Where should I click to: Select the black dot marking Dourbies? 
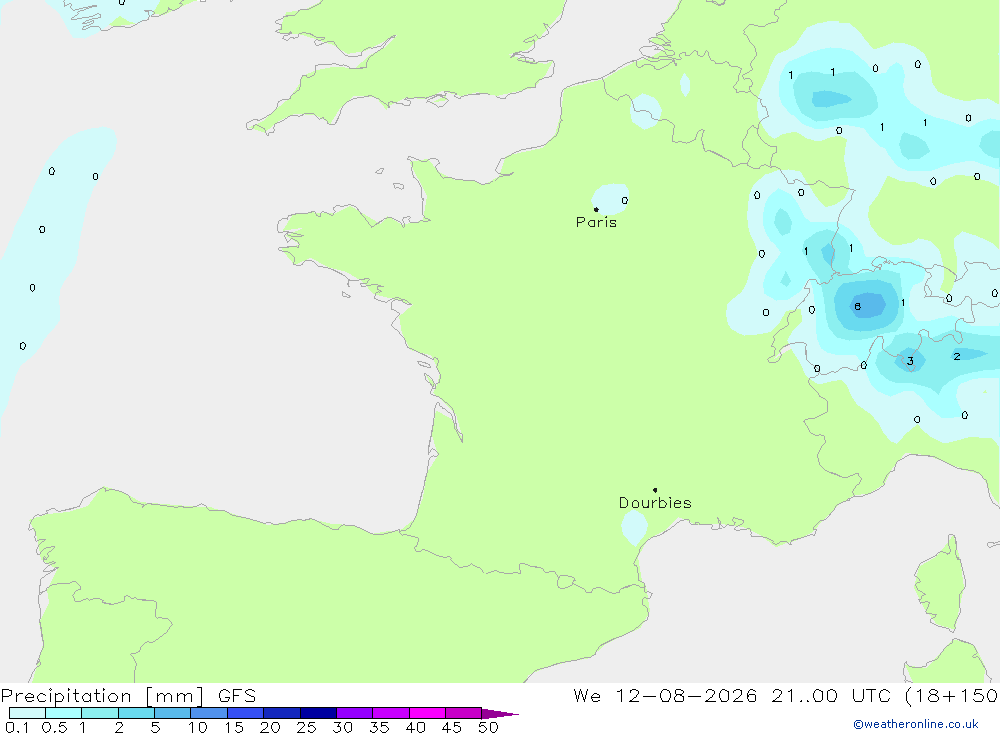point(655,490)
